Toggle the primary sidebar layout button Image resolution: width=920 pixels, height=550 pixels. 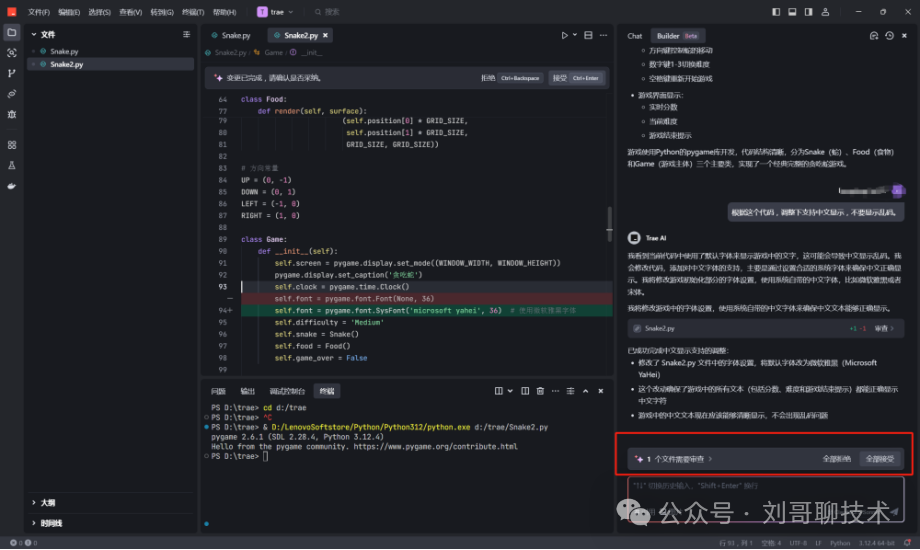point(776,12)
